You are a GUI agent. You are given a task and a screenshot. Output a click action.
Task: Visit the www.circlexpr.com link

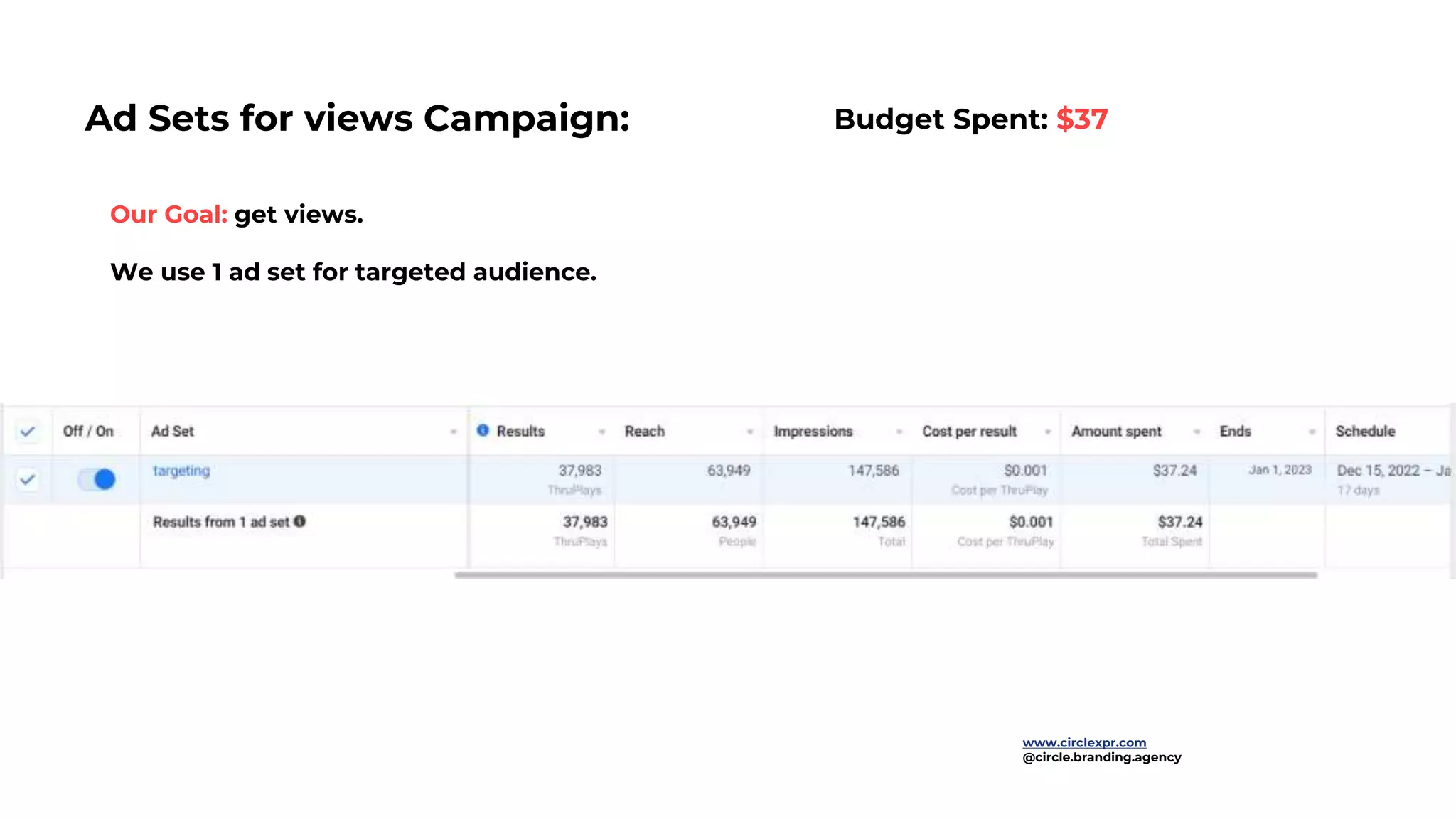click(1084, 742)
